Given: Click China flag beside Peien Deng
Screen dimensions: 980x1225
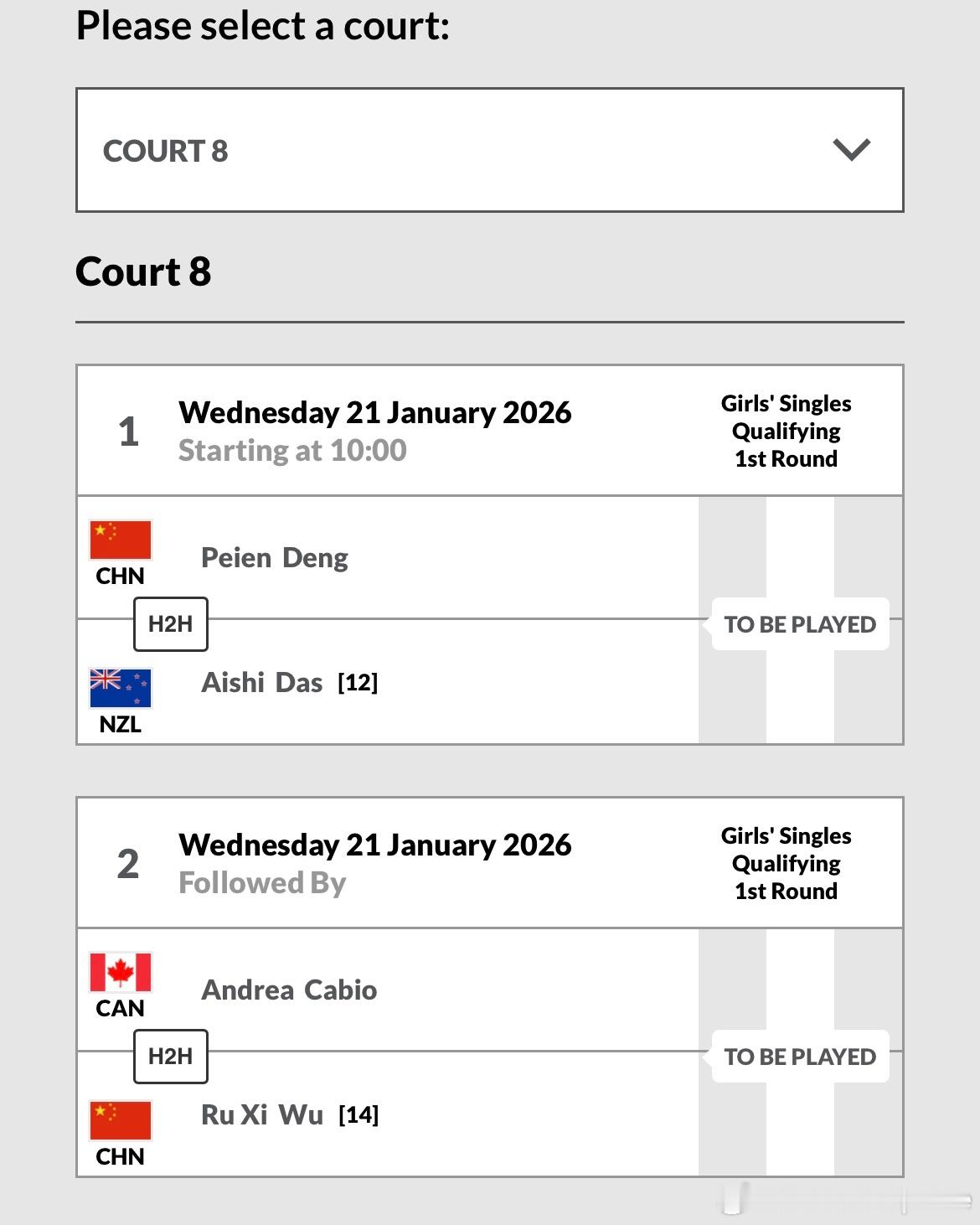Looking at the screenshot, I should click(x=121, y=540).
